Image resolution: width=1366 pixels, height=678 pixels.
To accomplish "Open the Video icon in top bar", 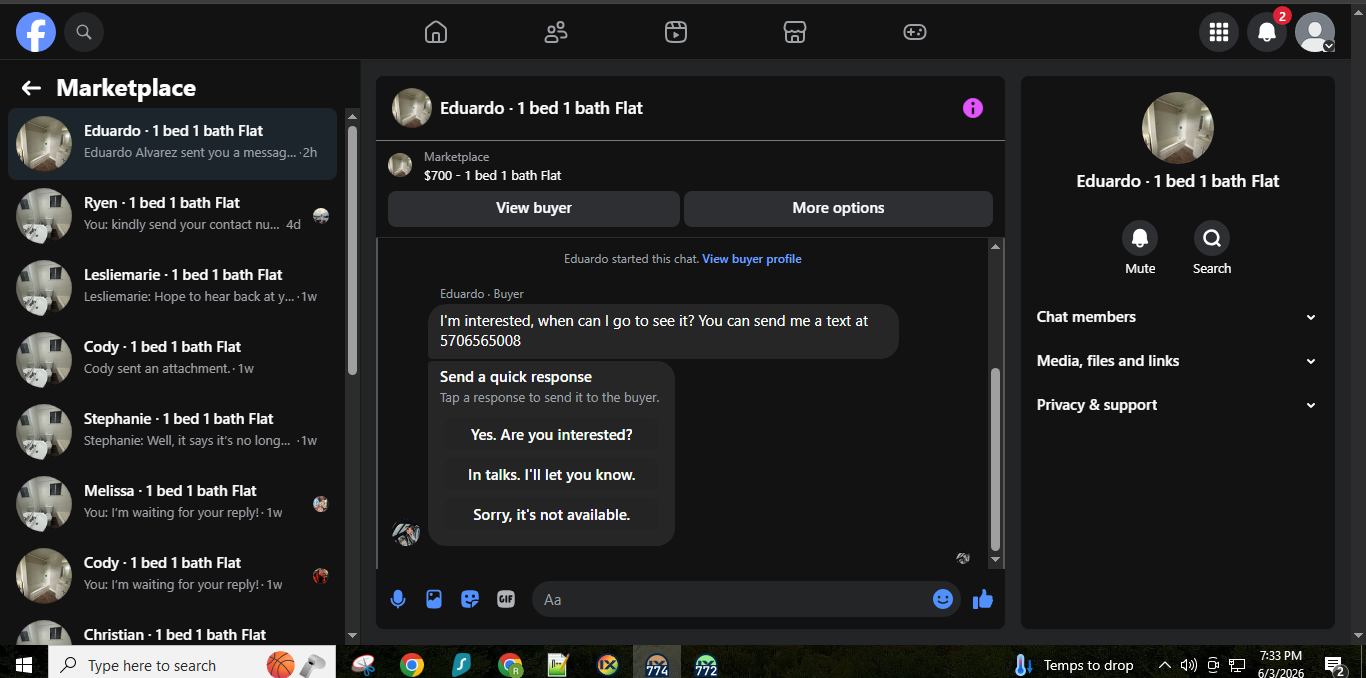I will (x=676, y=32).
